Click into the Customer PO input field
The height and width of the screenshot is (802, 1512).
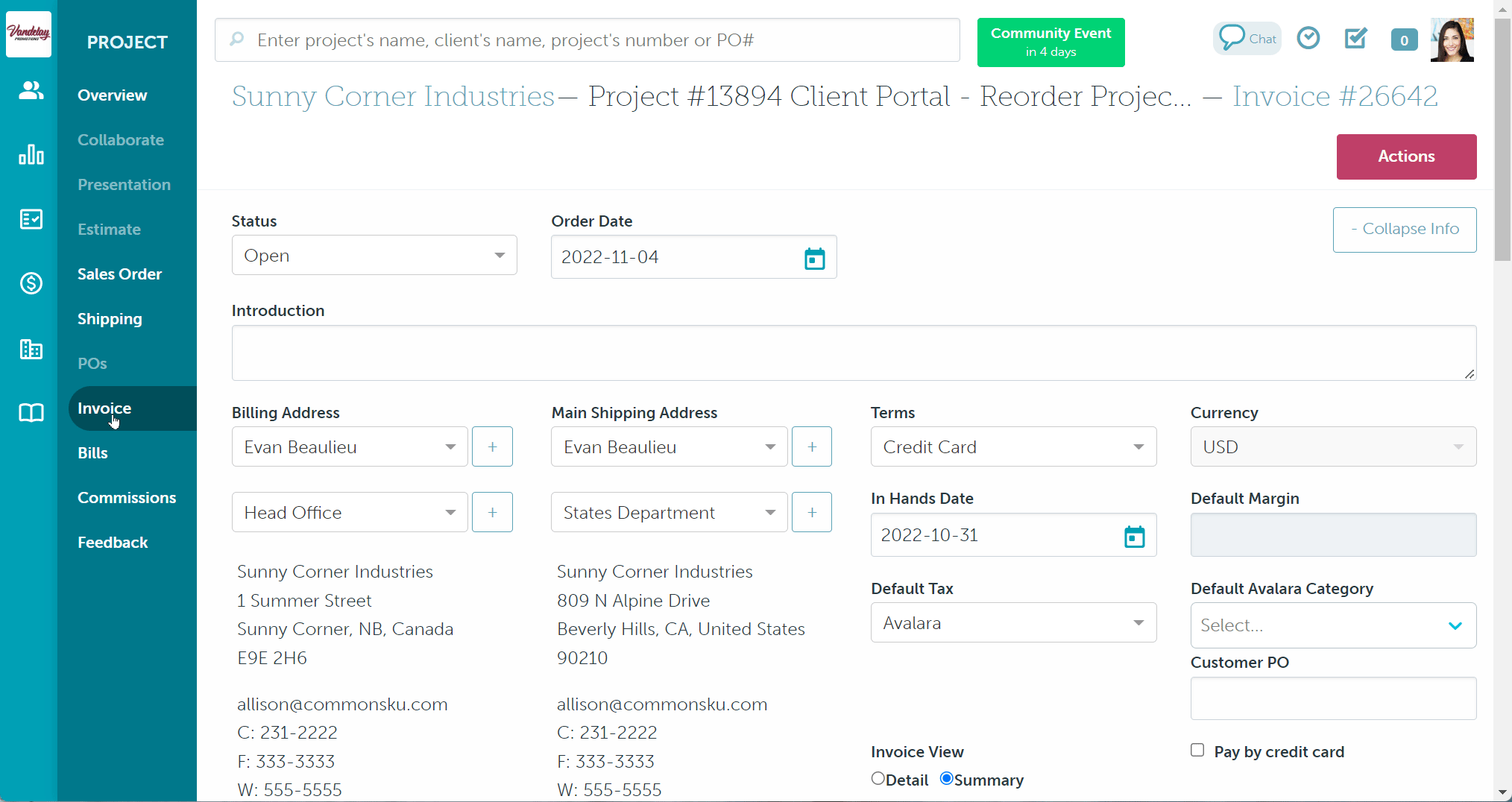[x=1333, y=698]
